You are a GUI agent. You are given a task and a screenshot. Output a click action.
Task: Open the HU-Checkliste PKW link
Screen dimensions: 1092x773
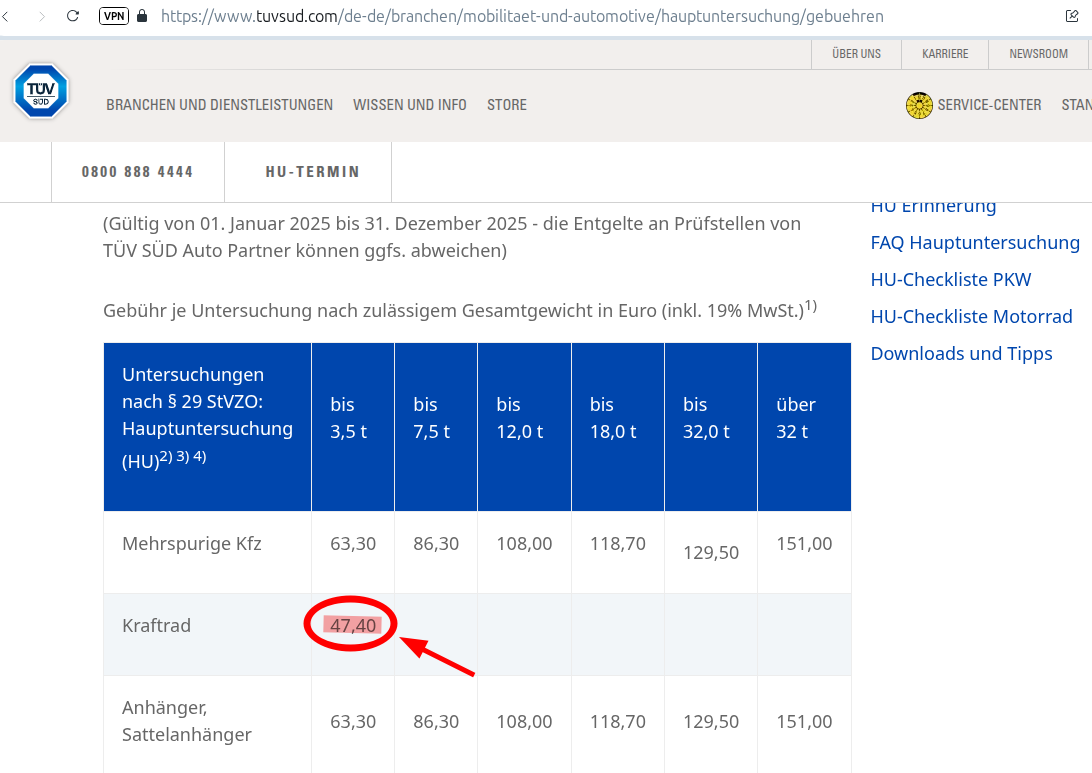(x=950, y=280)
